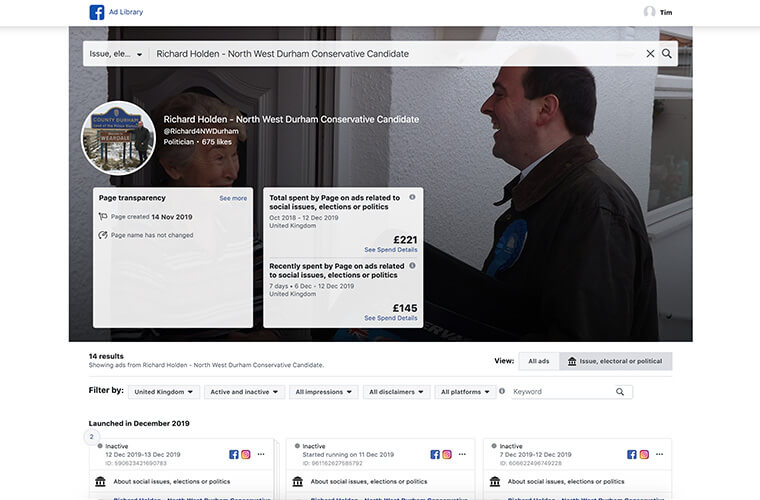Click the @Richard4NWDurham handle
The image size is (760, 500).
(201, 131)
